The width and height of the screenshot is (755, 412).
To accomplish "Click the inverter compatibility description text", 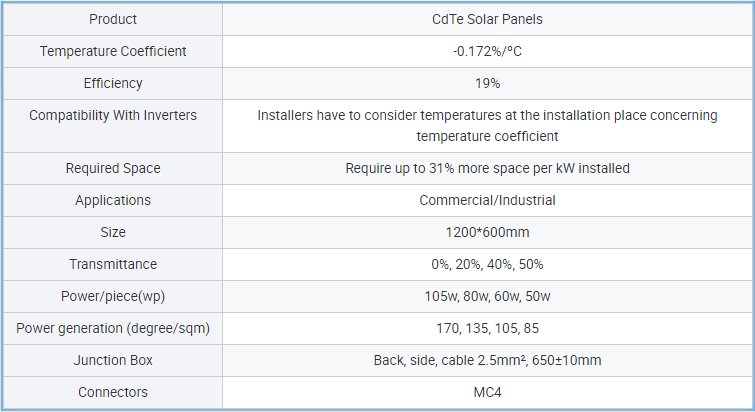I will [487, 125].
